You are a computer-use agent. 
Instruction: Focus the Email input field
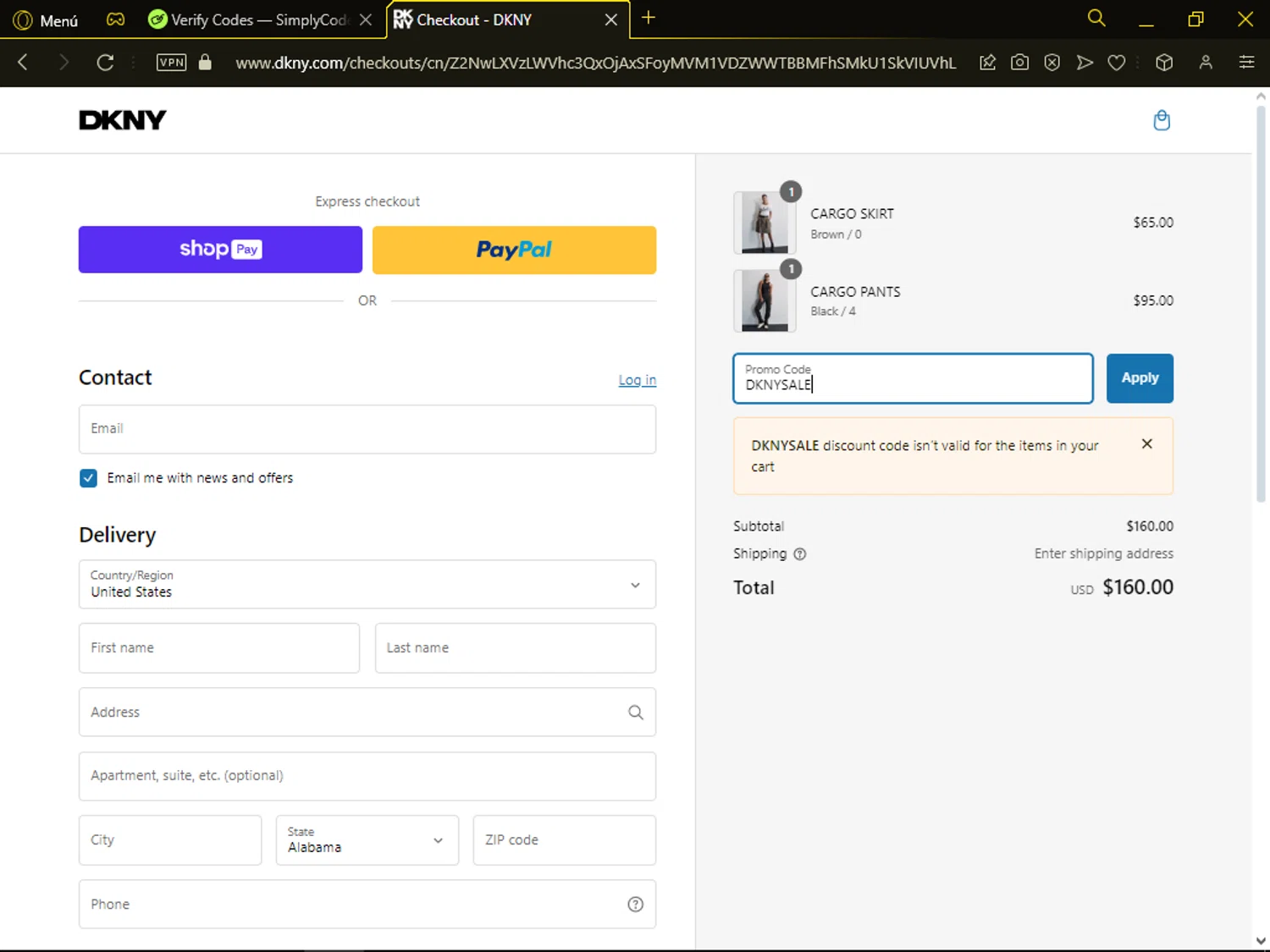coord(367,429)
